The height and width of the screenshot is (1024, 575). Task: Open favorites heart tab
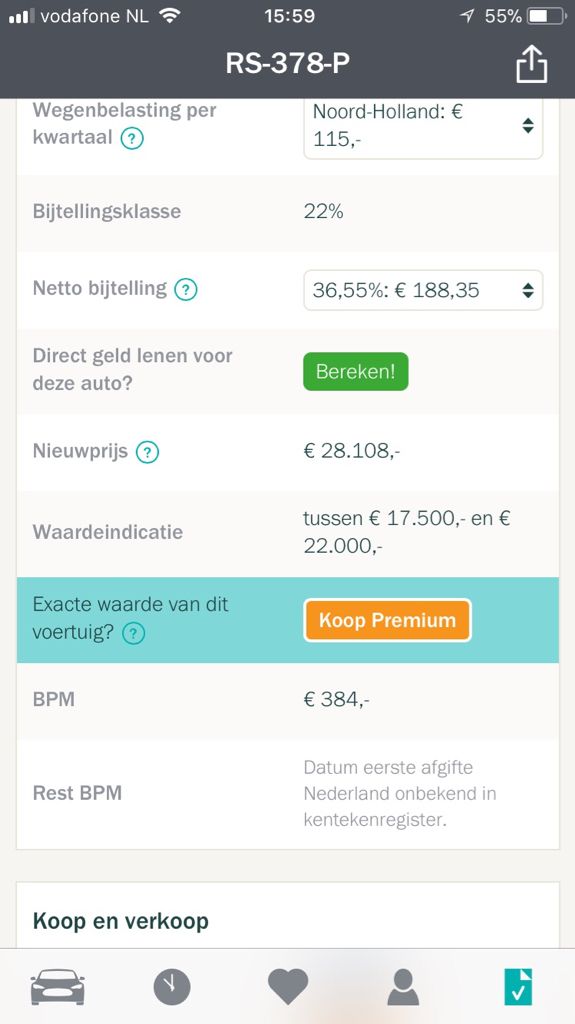[288, 987]
